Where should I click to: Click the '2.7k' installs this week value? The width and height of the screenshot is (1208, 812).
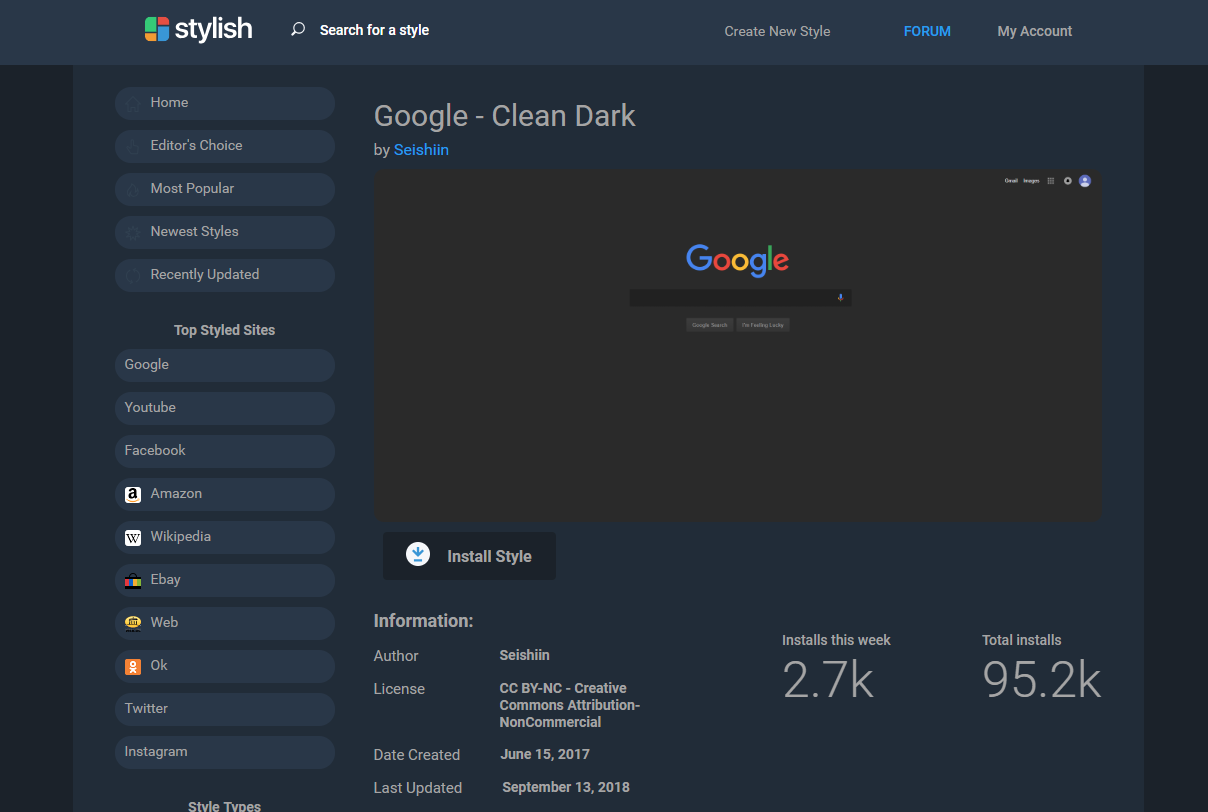pos(828,680)
